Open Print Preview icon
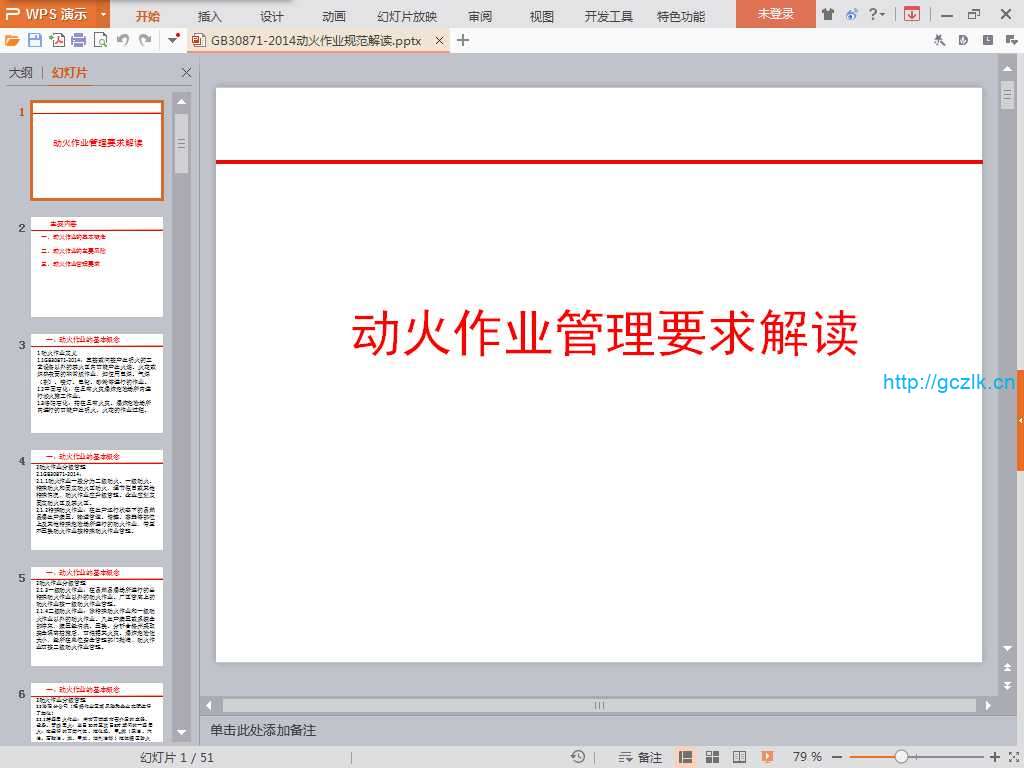 point(100,40)
